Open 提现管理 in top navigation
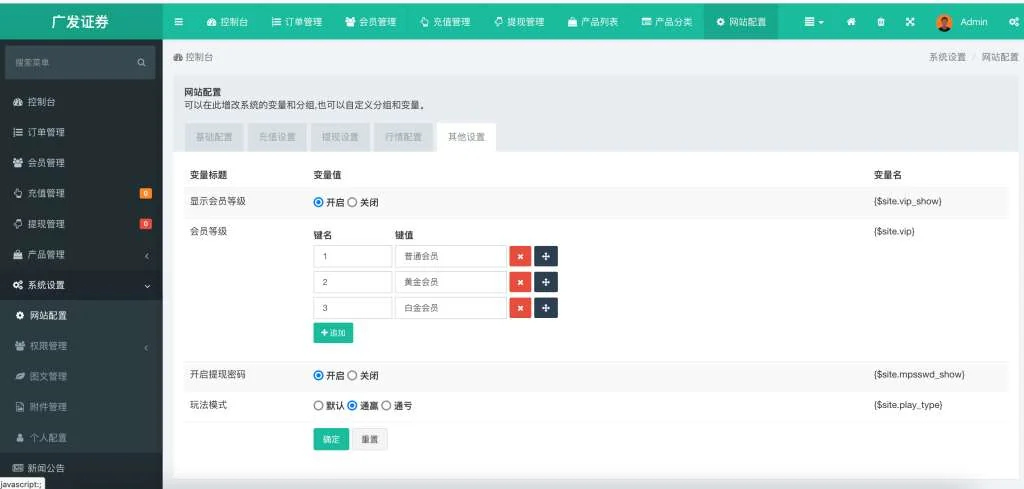Image resolution: width=1024 pixels, height=489 pixels. click(519, 22)
